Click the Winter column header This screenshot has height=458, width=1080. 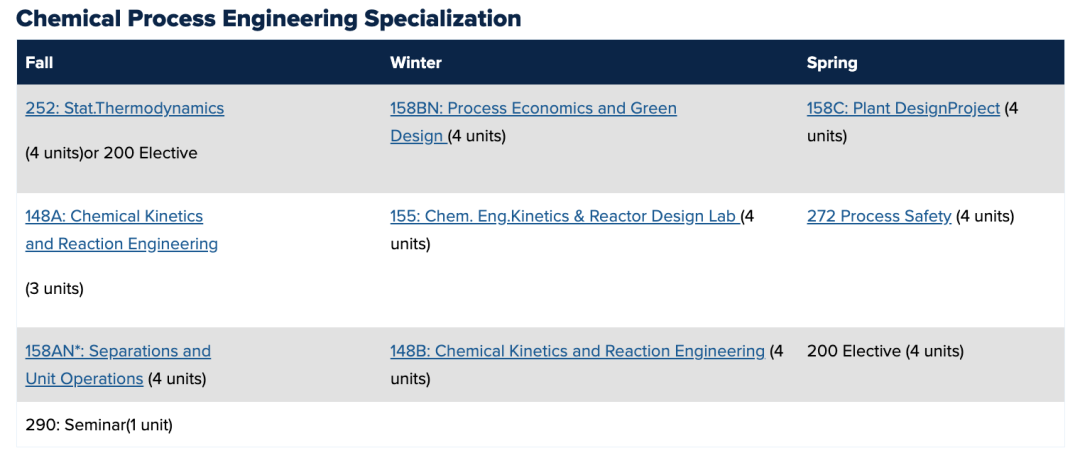[x=415, y=62]
